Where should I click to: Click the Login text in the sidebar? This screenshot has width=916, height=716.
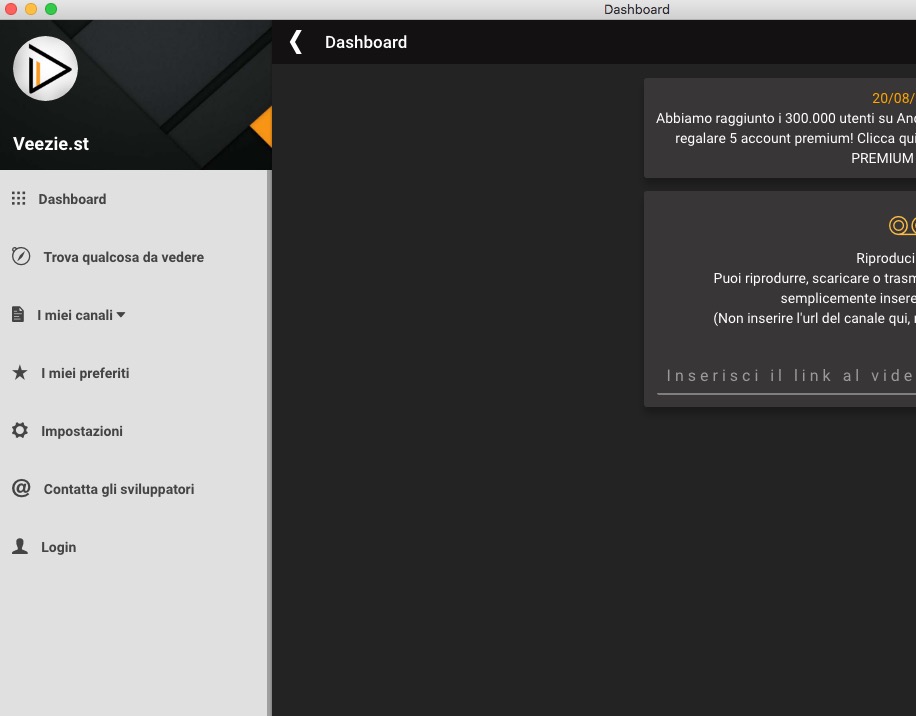(58, 547)
